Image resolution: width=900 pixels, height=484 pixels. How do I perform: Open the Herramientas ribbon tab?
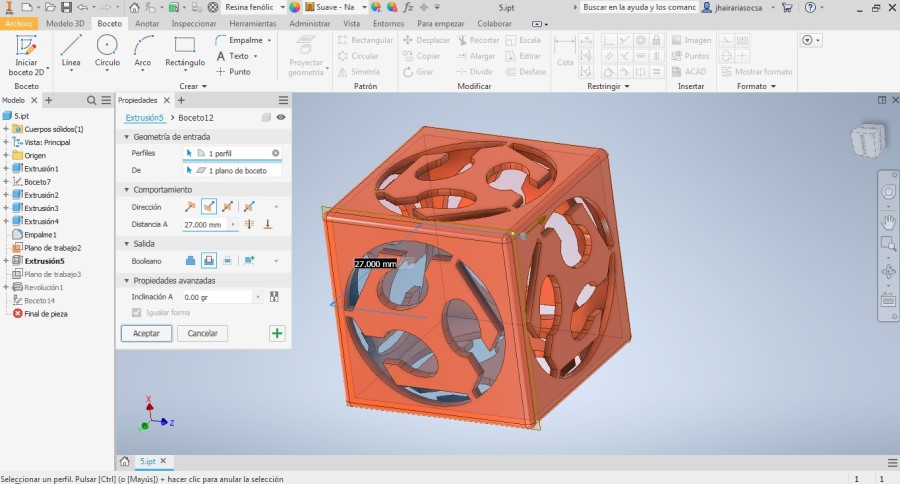(253, 24)
